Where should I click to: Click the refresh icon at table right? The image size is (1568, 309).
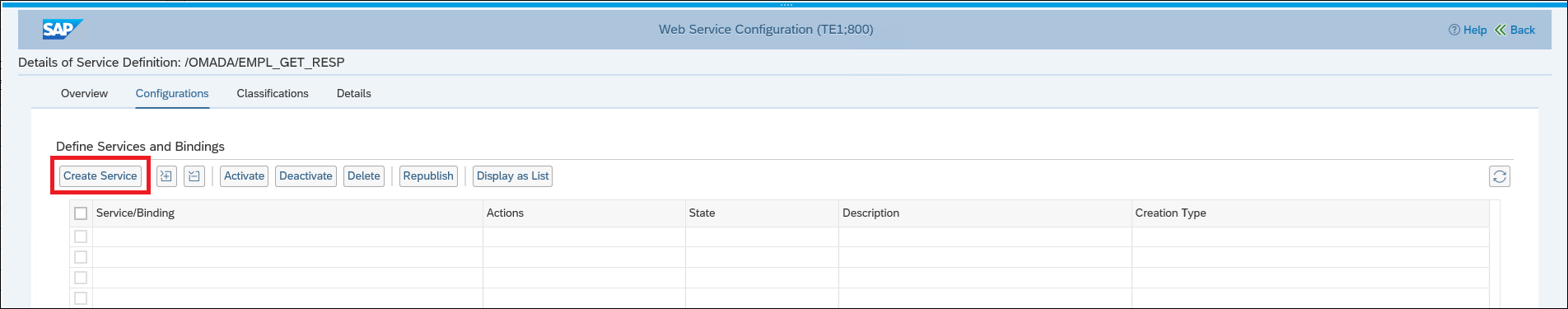point(1500,176)
